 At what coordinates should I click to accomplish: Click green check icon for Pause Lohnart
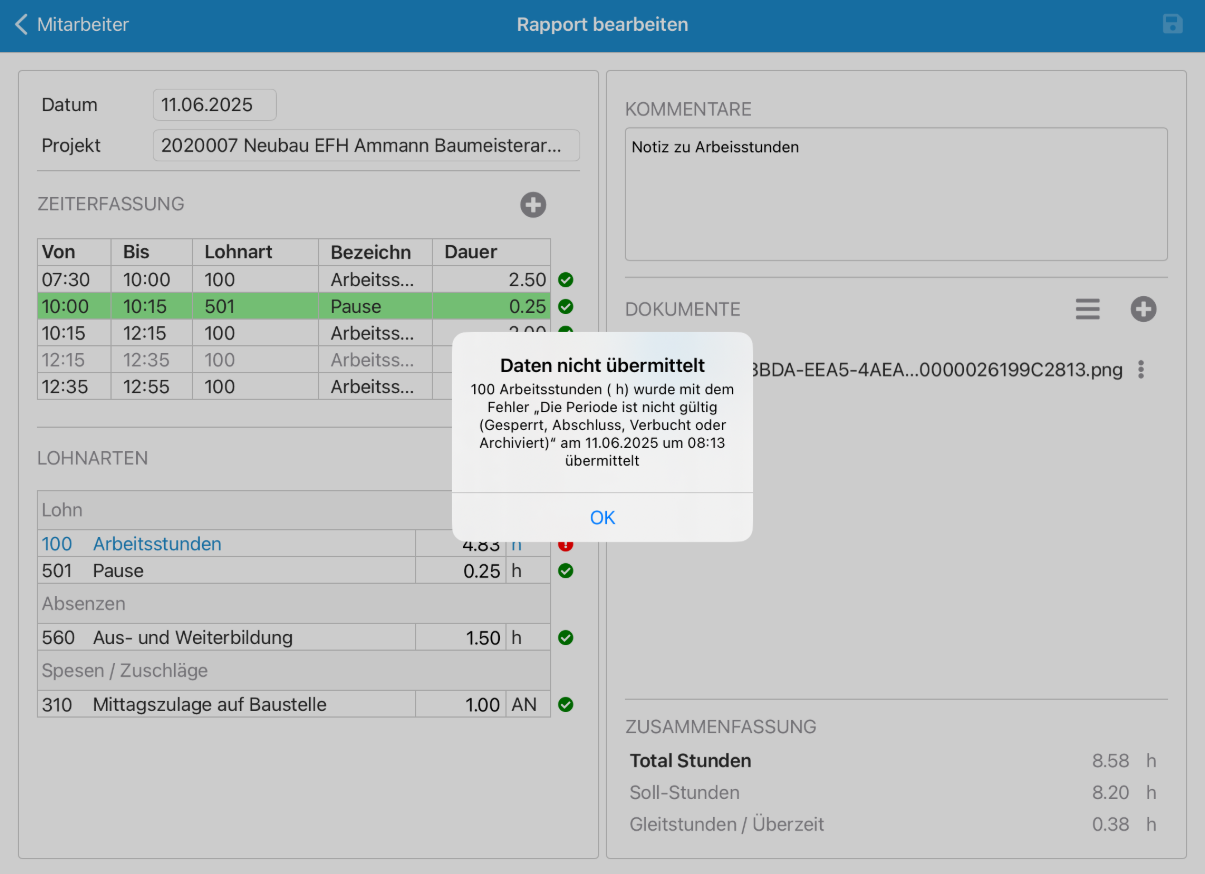pyautogui.click(x=565, y=571)
